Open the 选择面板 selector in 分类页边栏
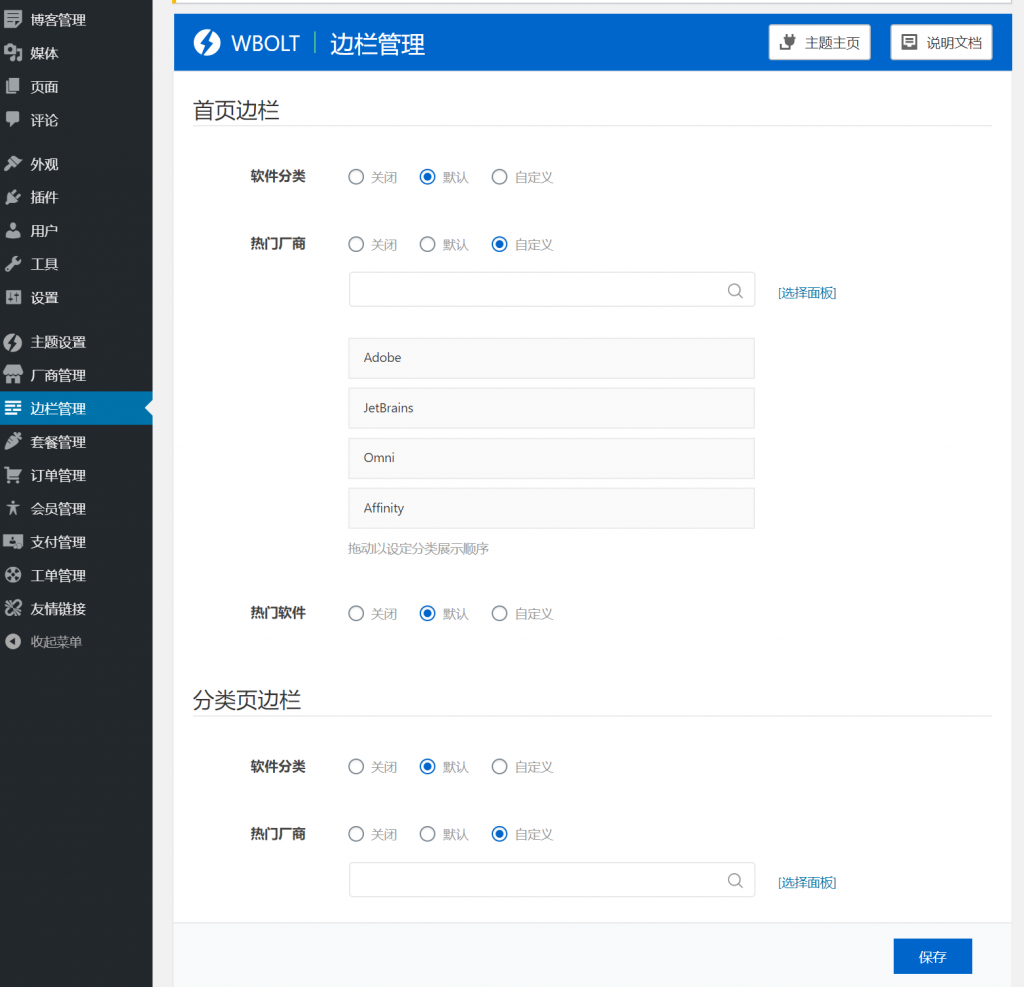 click(806, 882)
